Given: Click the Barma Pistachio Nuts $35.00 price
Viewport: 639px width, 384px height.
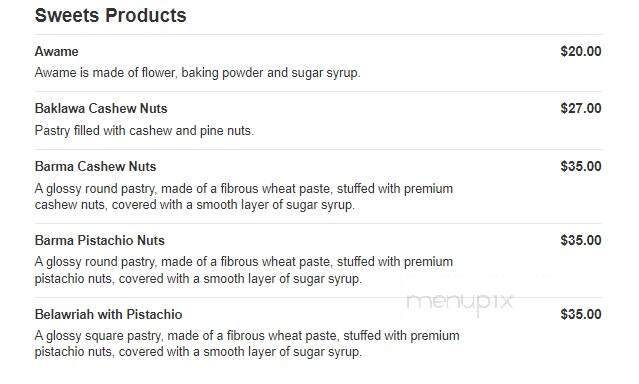Looking at the screenshot, I should click(x=581, y=240).
